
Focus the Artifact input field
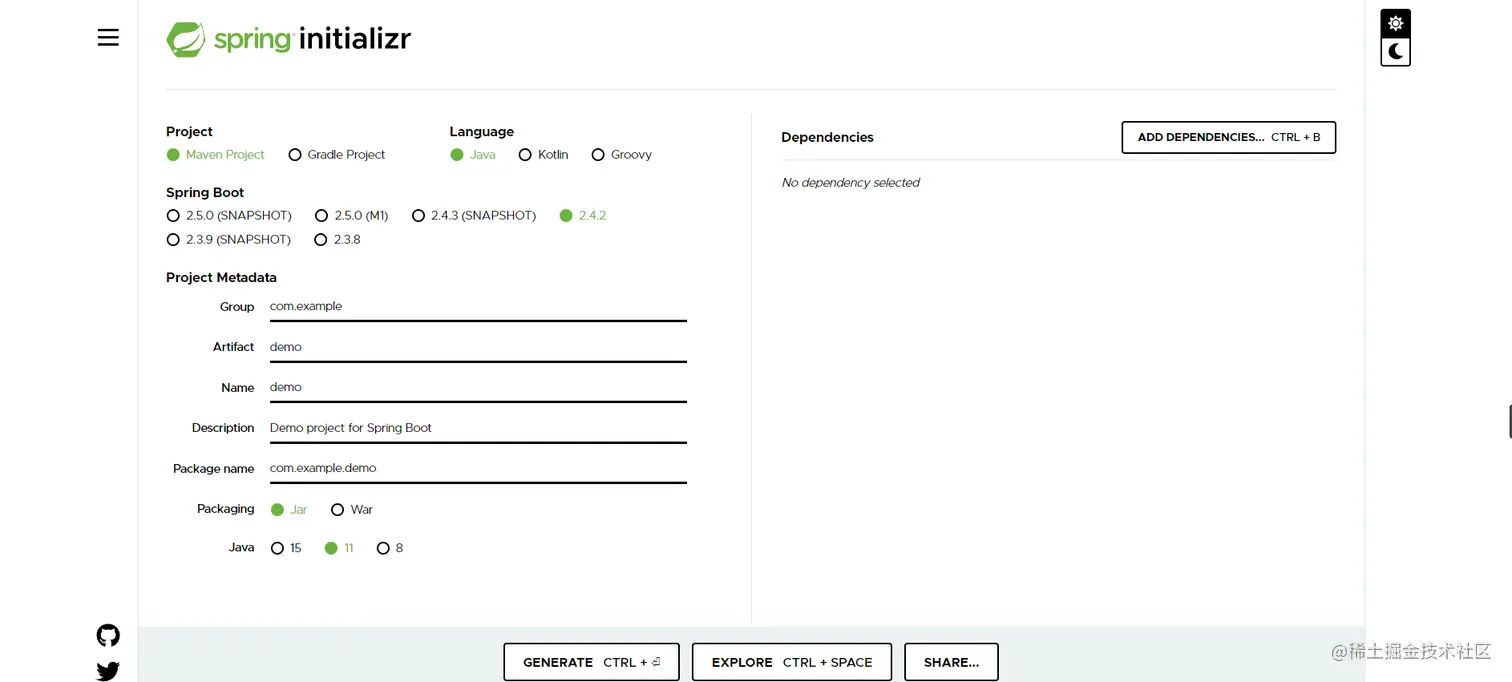(478, 347)
